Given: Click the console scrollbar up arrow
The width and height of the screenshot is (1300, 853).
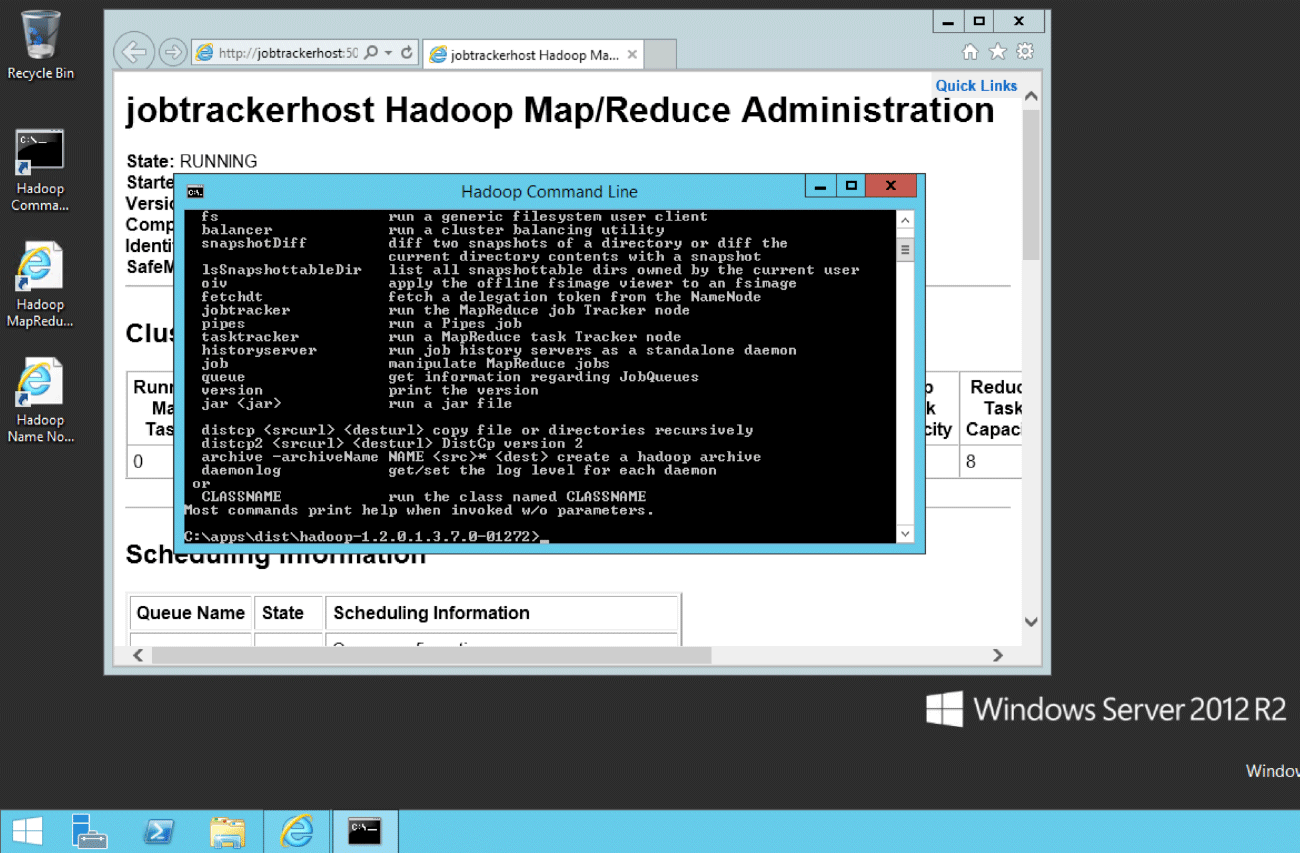Looking at the screenshot, I should point(905,221).
